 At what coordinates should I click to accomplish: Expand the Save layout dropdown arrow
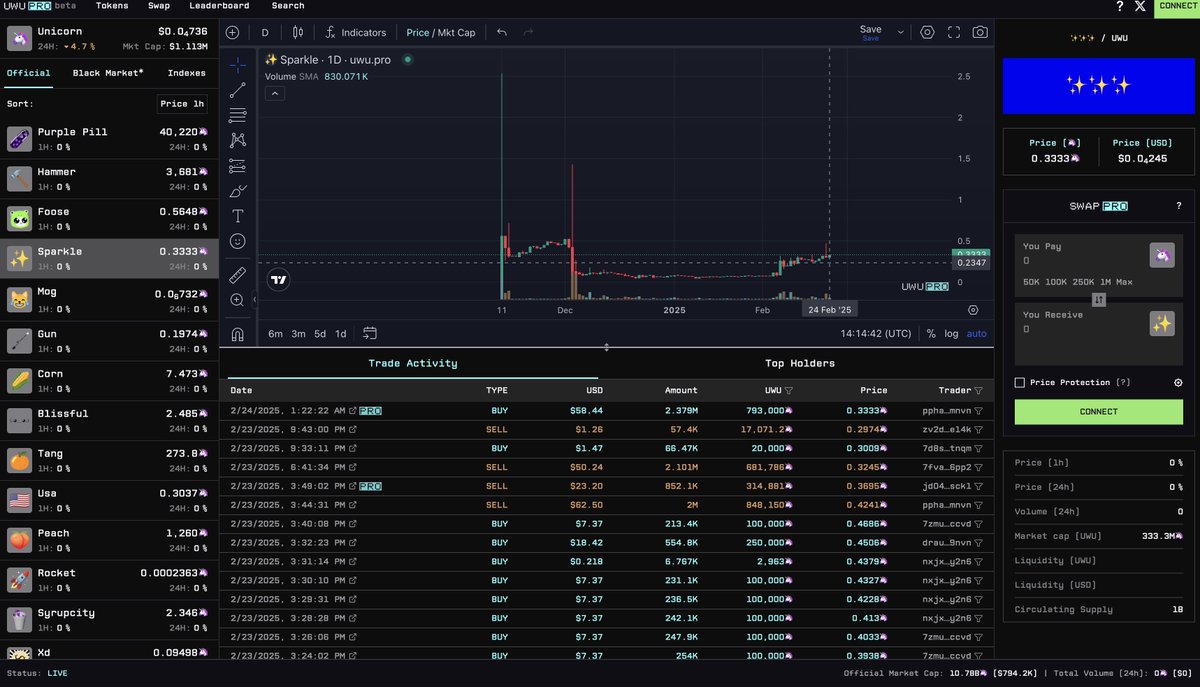point(900,32)
